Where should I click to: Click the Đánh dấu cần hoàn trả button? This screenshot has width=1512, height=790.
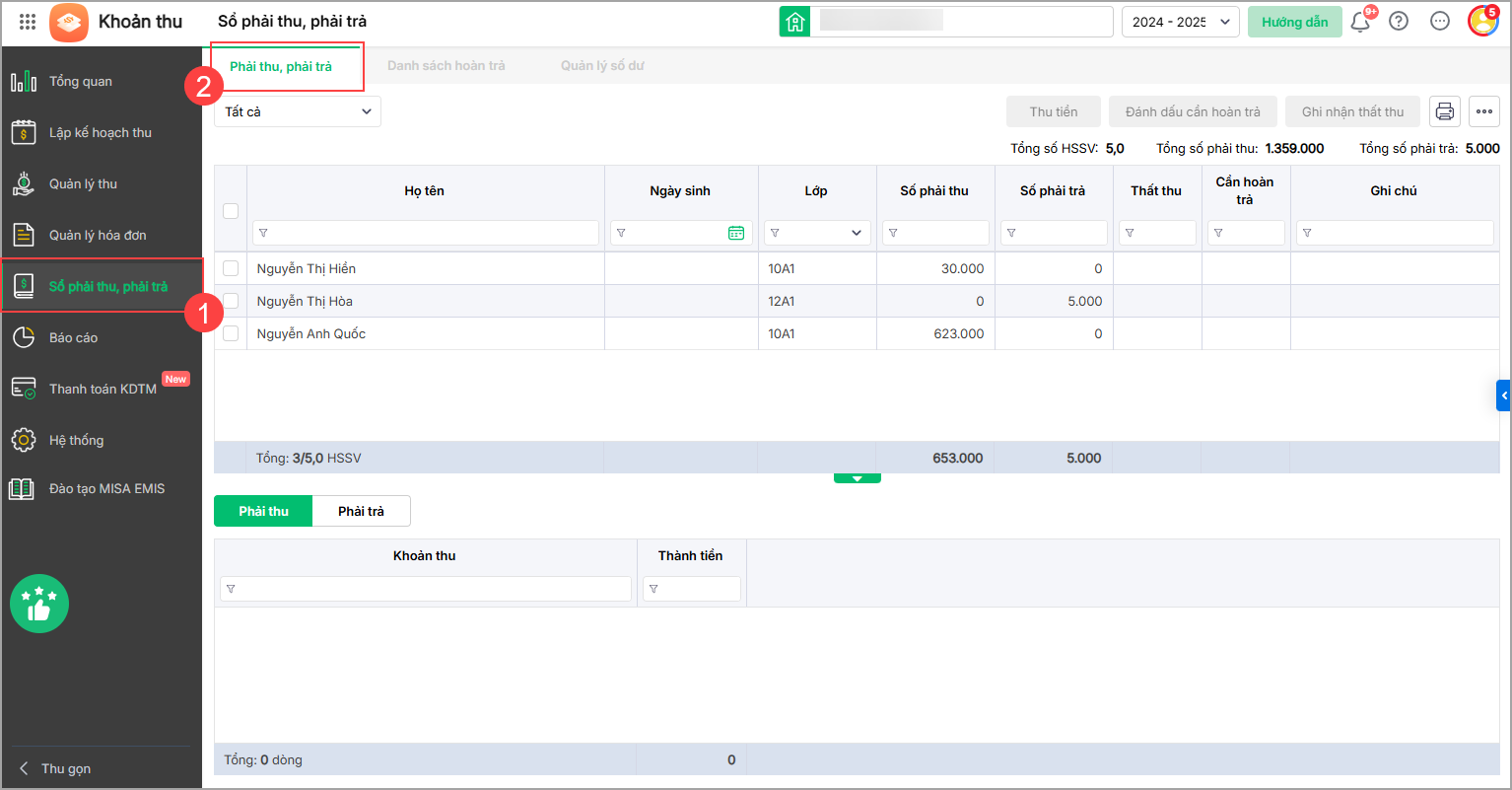click(x=1193, y=111)
